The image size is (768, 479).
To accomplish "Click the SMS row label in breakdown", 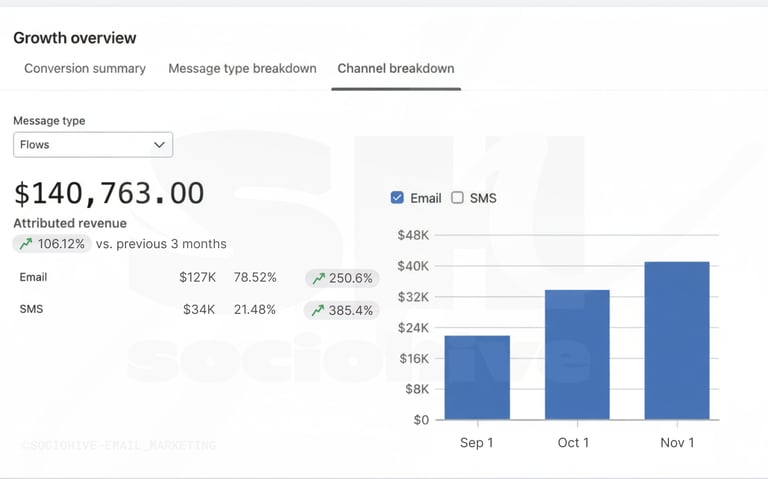I will (31, 309).
